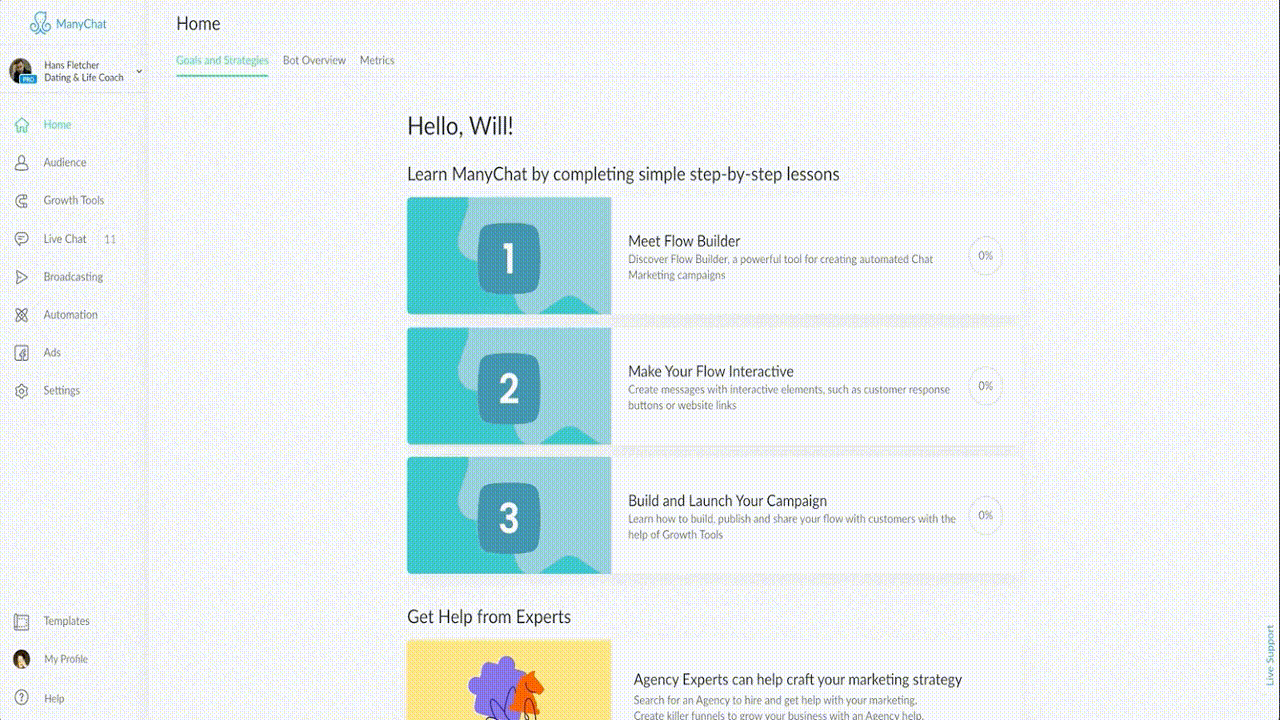Open the Live Chat menu label
The height and width of the screenshot is (720, 1280).
point(65,239)
